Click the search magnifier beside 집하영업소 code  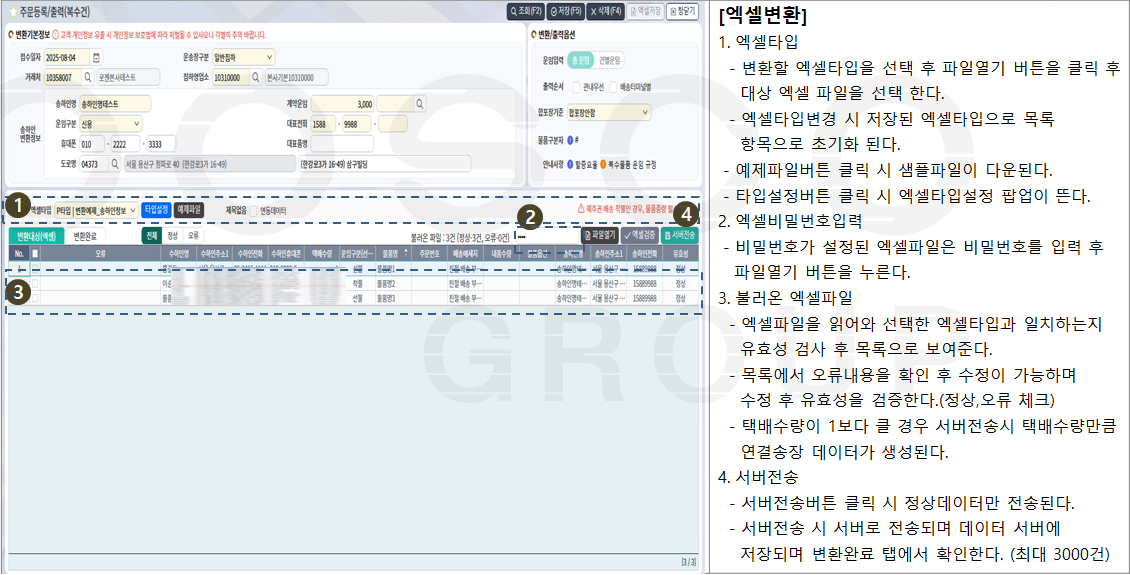coord(256,77)
